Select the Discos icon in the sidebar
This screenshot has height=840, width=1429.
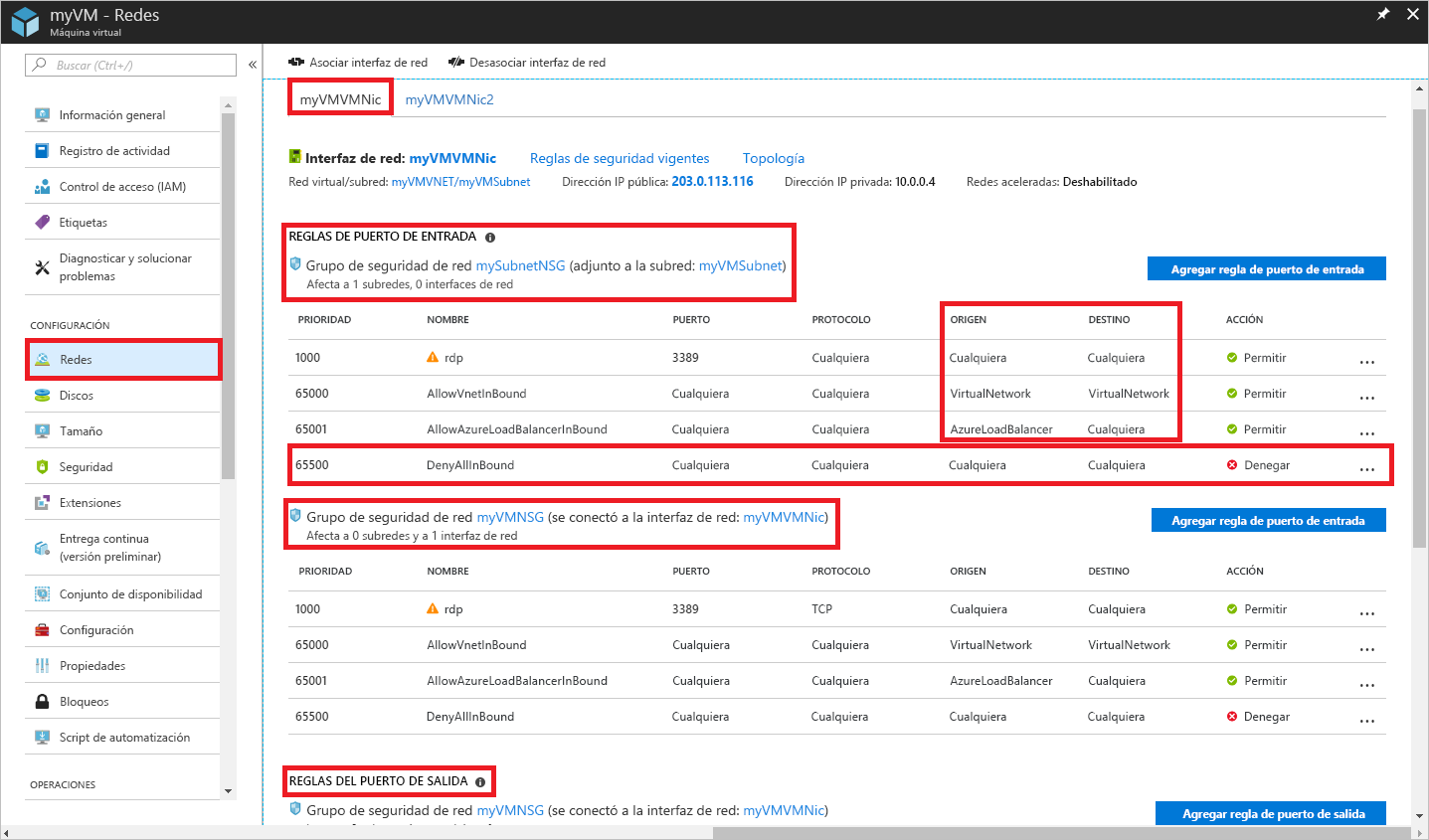point(43,394)
